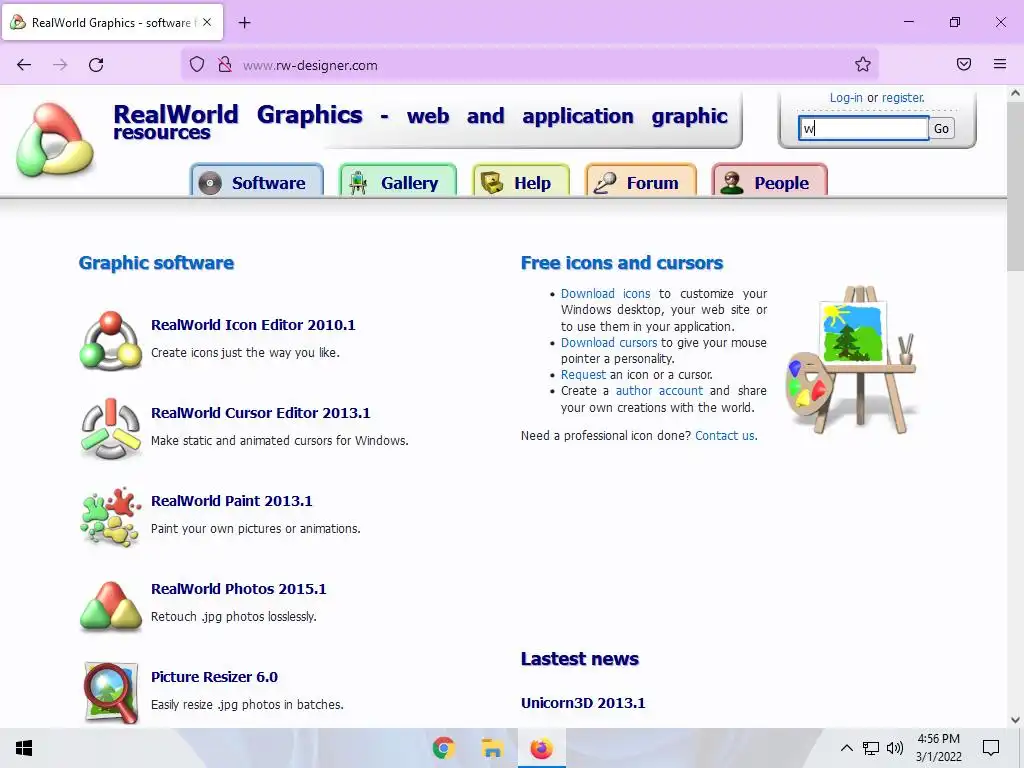This screenshot has width=1024, height=768.
Task: Open the People navigation tab
Action: [x=770, y=181]
